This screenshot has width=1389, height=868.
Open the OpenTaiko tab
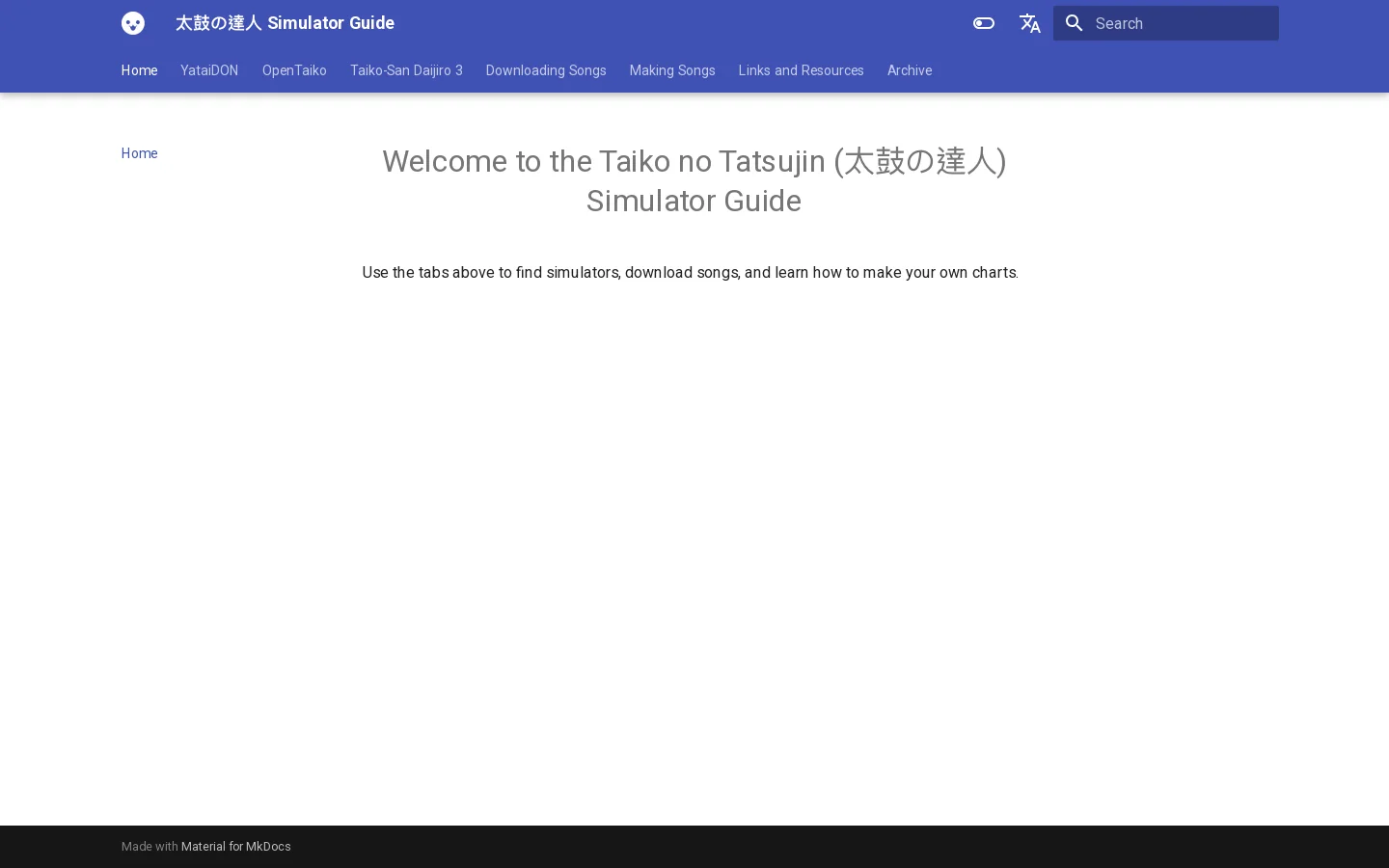tap(294, 70)
